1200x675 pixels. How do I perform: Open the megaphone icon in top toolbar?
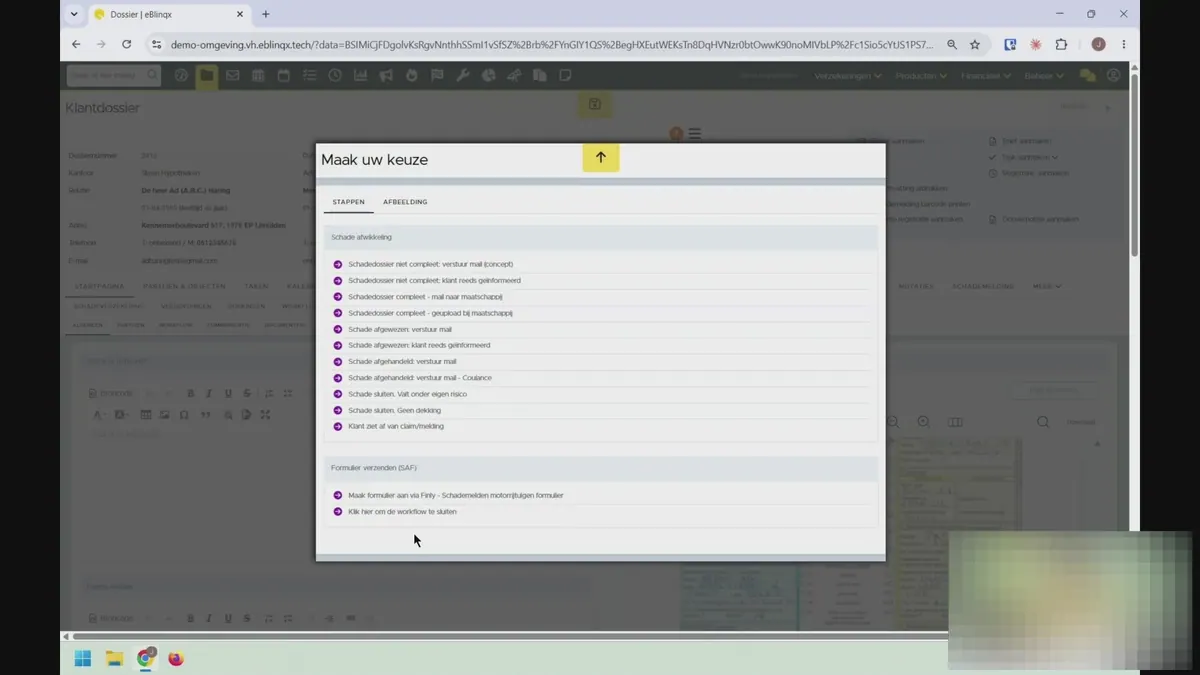(386, 76)
